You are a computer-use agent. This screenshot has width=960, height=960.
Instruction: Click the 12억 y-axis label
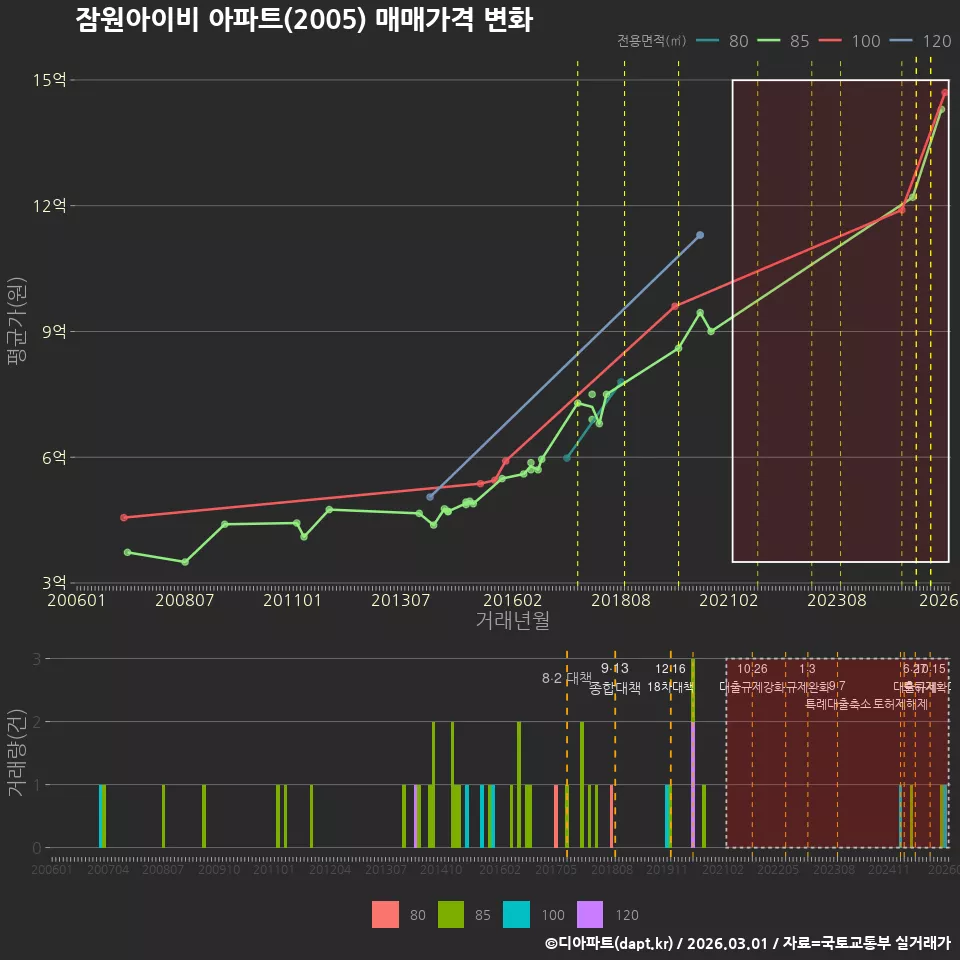[x=50, y=205]
